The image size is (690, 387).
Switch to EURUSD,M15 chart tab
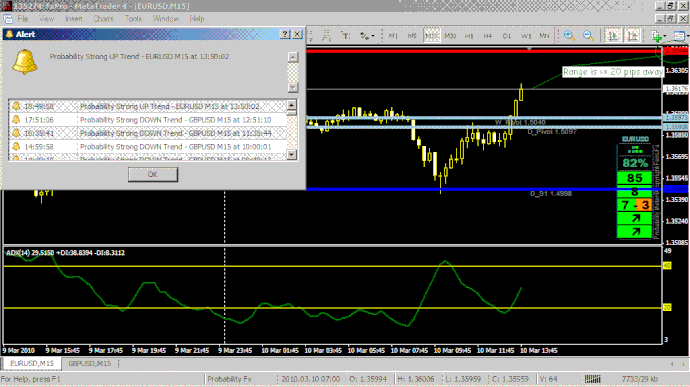point(32,364)
